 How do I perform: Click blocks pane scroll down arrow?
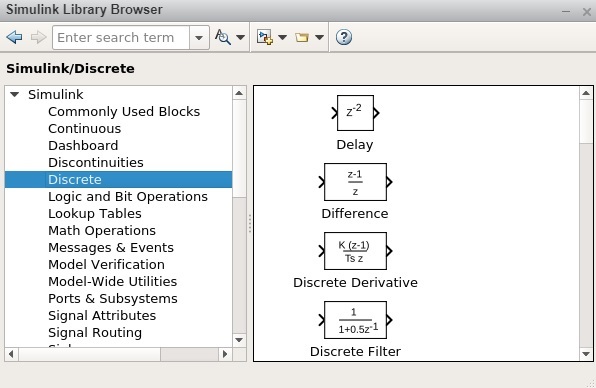pos(586,354)
